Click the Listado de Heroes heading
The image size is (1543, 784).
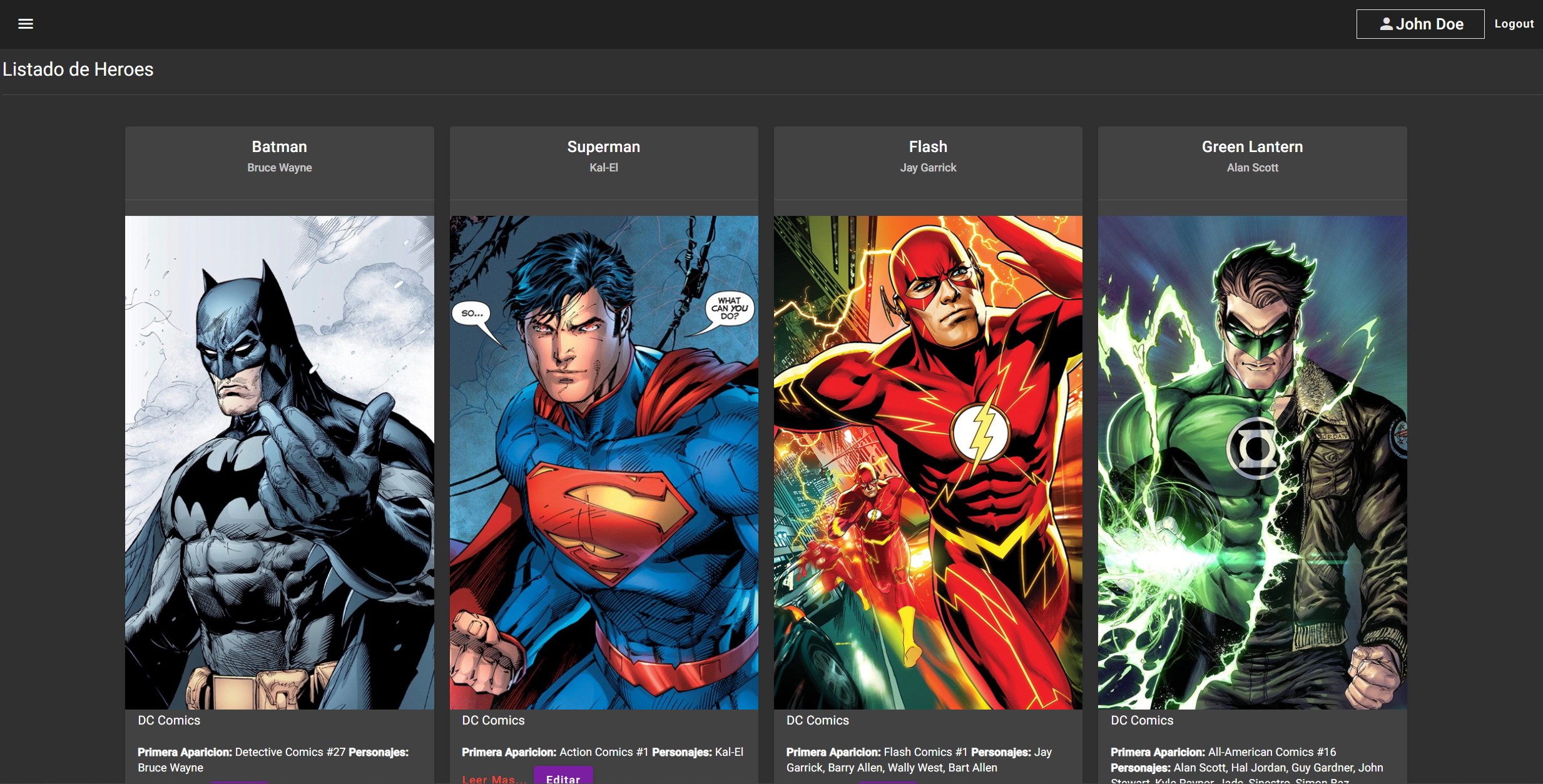pyautogui.click(x=78, y=69)
